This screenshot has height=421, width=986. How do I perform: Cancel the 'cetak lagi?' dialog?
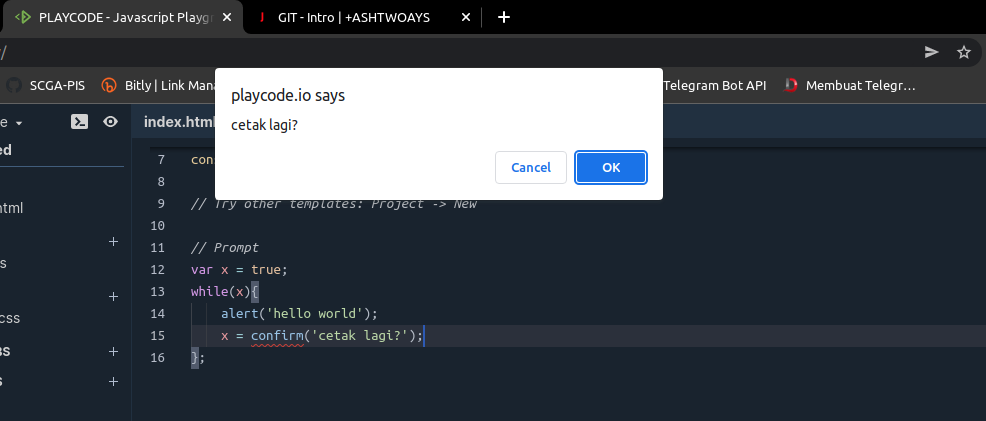pos(531,167)
